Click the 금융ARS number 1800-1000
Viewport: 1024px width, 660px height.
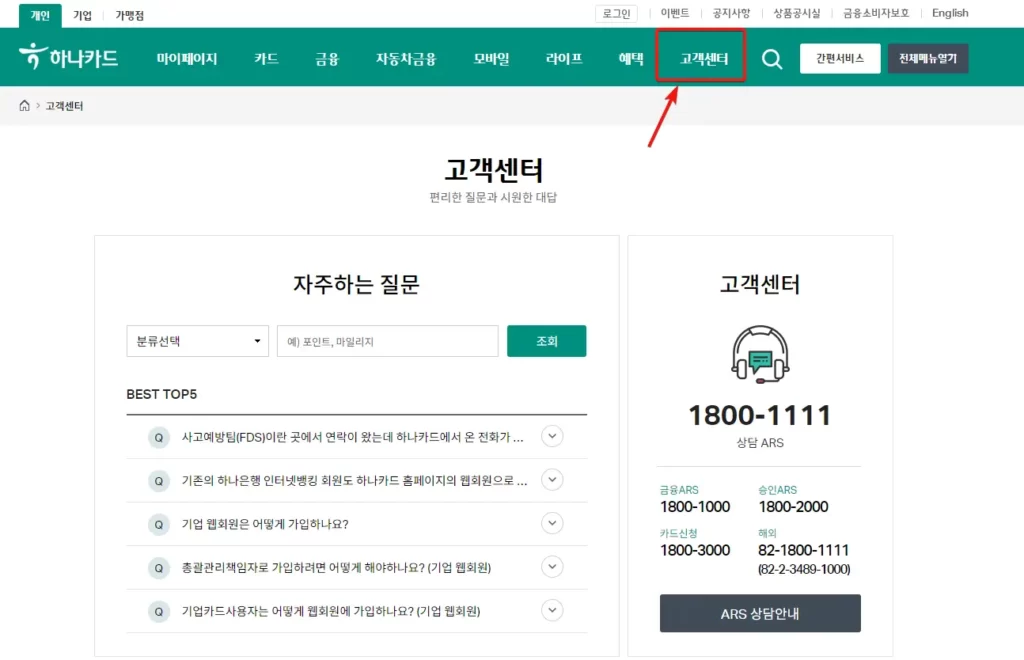tap(695, 507)
